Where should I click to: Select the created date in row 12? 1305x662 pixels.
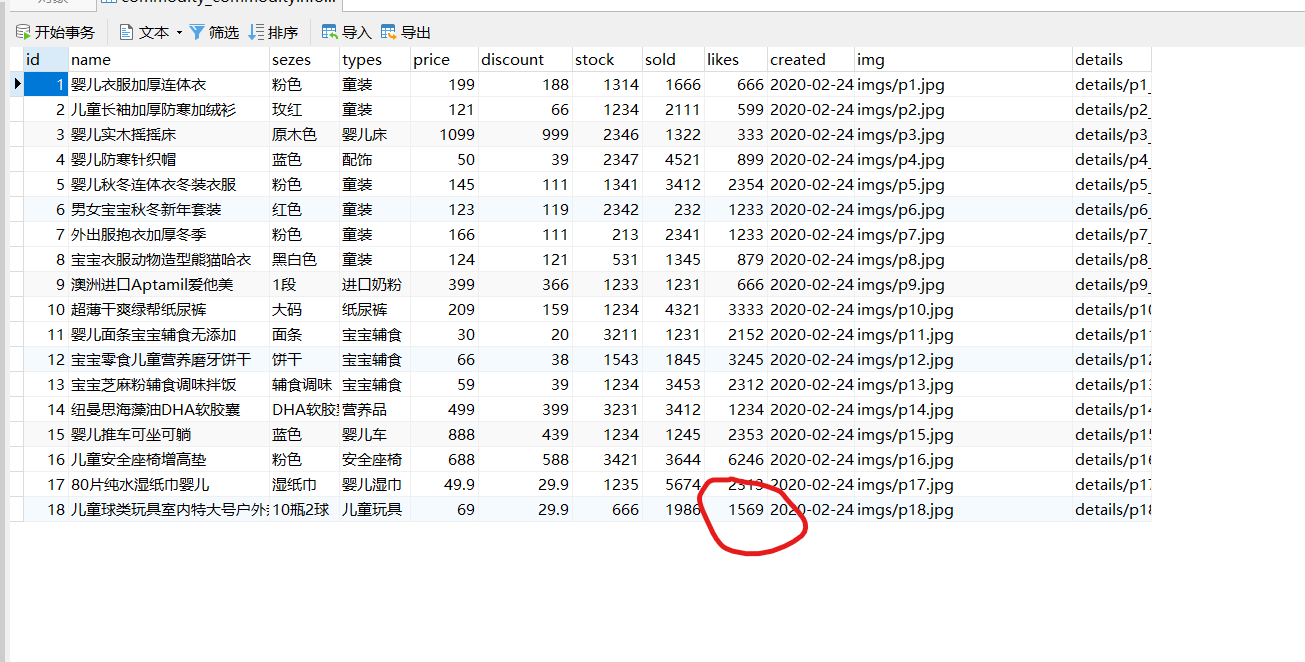811,360
